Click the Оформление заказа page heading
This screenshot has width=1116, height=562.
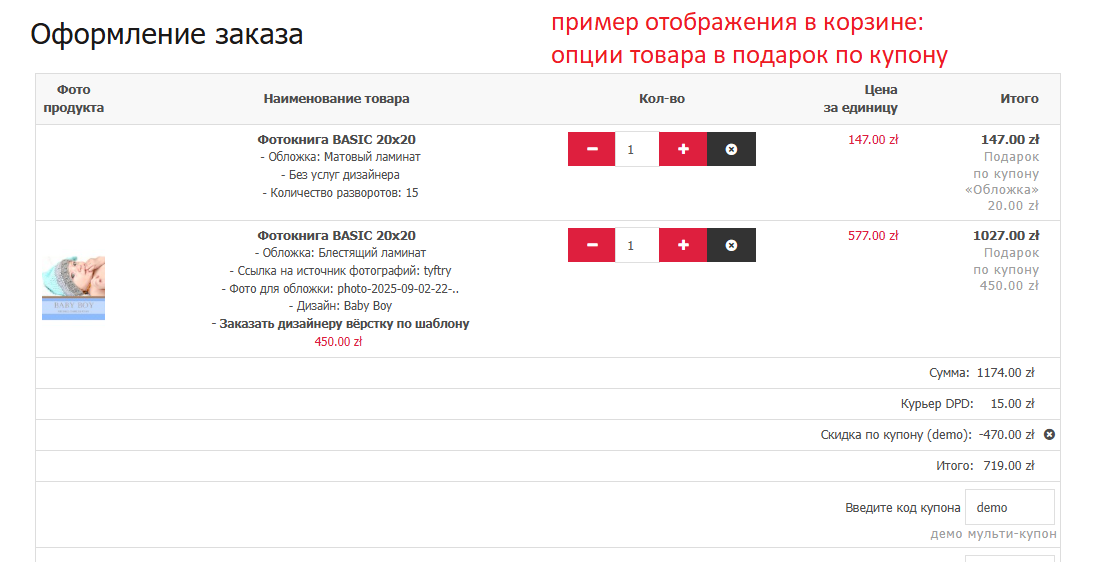point(167,35)
